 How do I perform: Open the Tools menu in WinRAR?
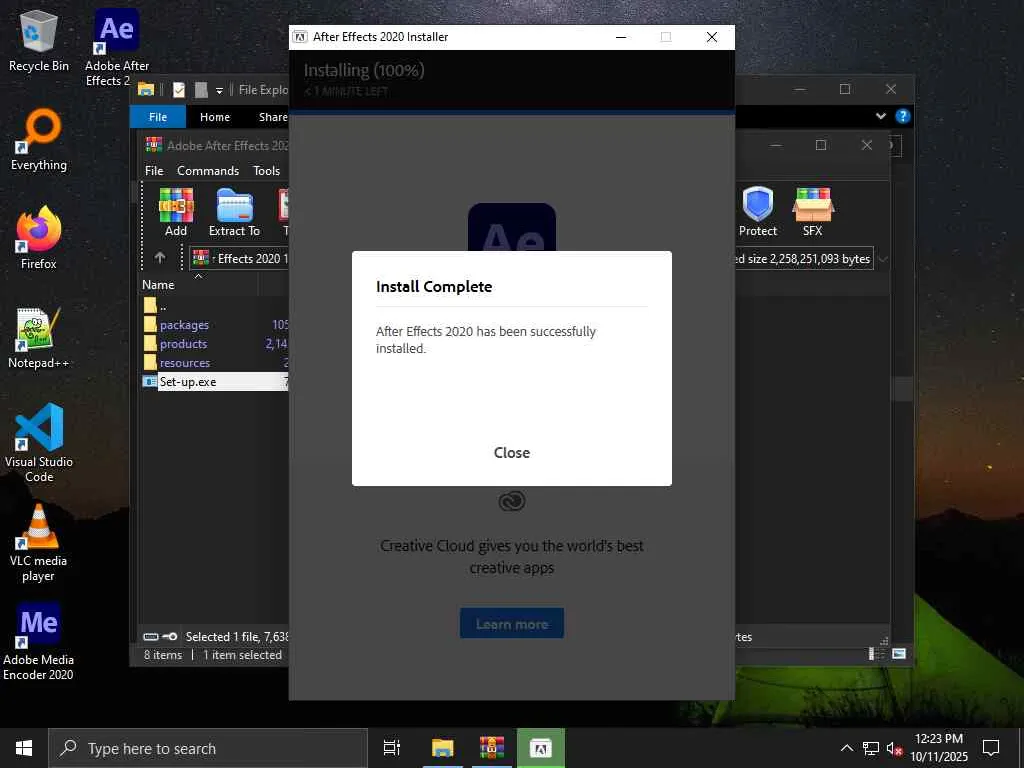[x=266, y=170]
